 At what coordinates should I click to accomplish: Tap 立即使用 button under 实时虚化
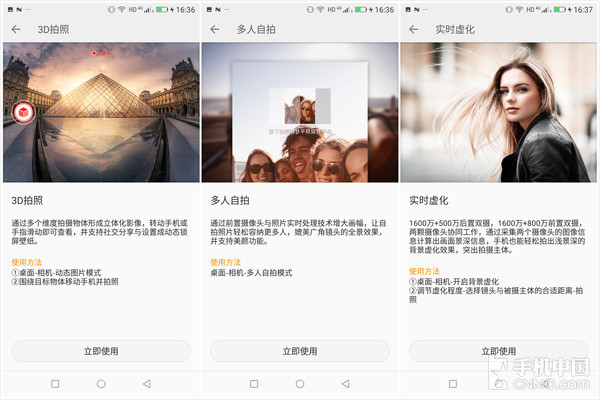[499, 351]
